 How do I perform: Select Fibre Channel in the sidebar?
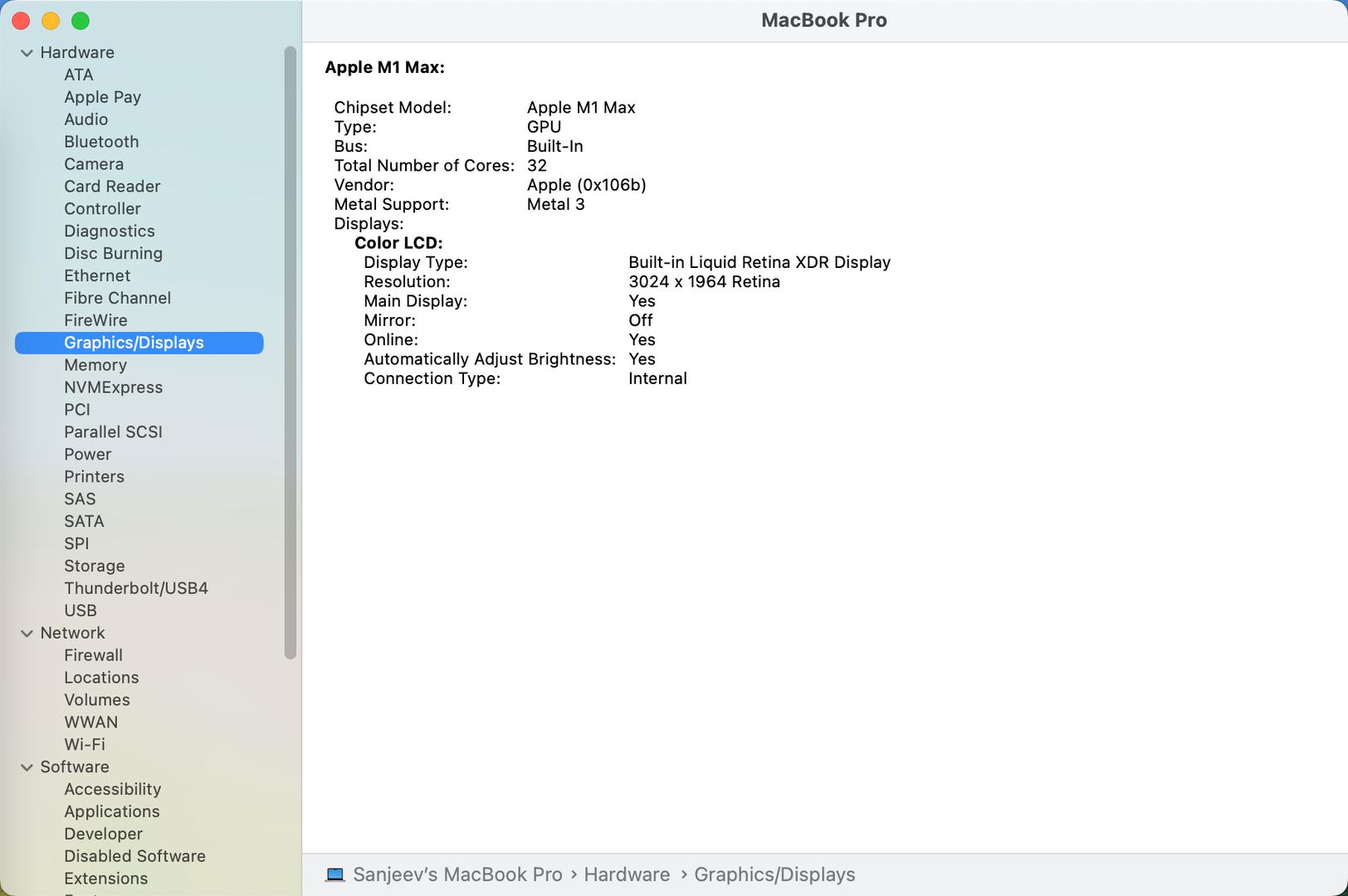pyautogui.click(x=118, y=299)
